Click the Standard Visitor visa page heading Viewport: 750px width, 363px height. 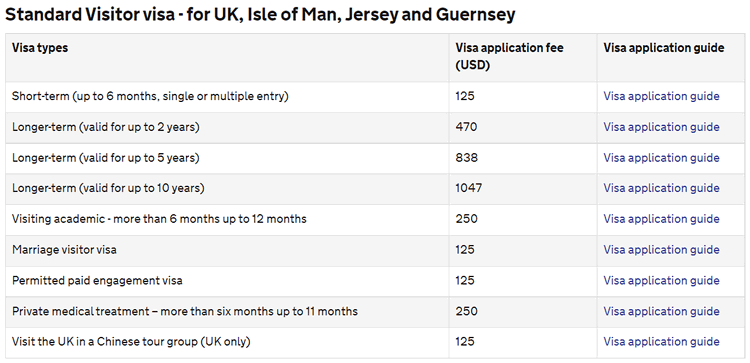[x=260, y=15]
